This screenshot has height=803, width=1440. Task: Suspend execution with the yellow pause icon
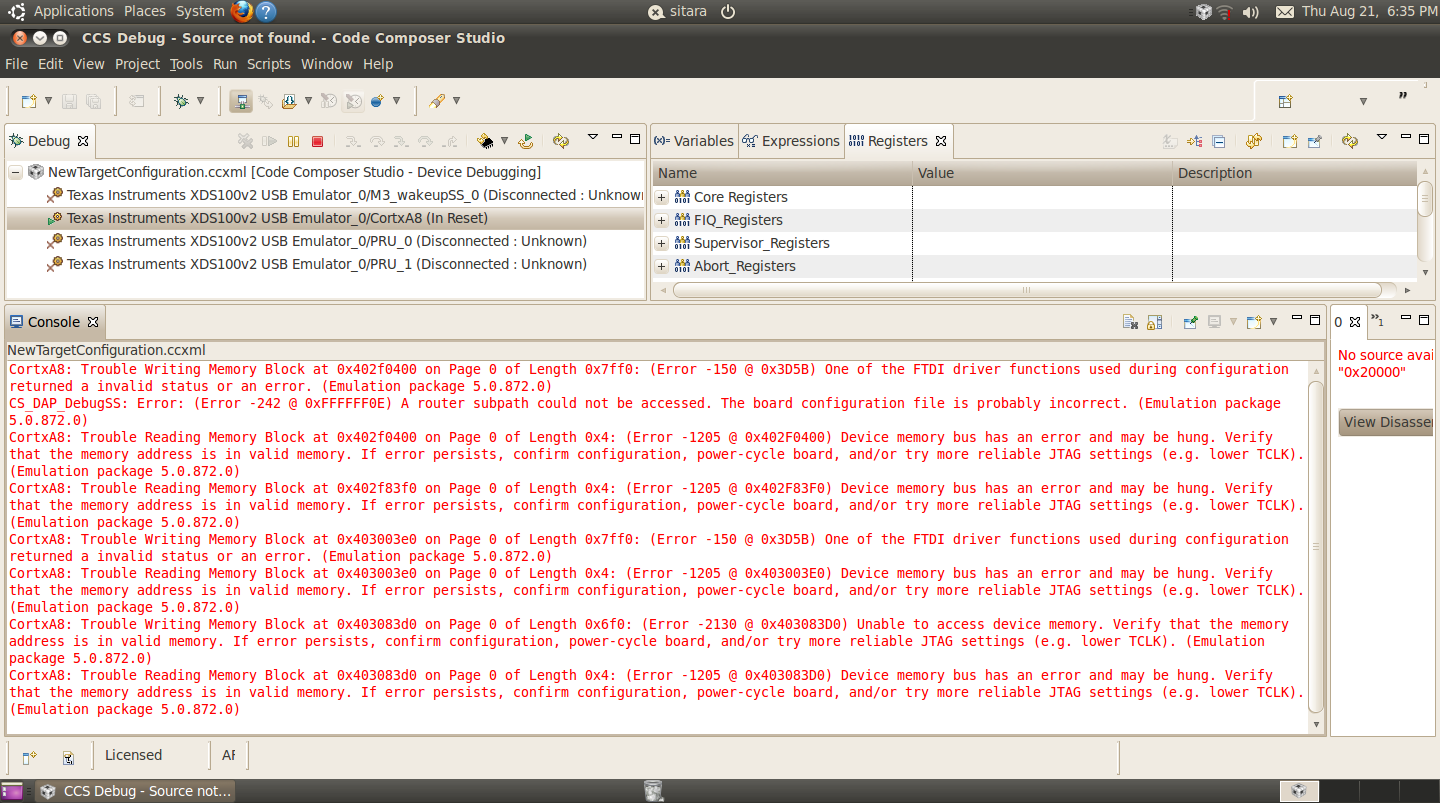[x=294, y=142]
